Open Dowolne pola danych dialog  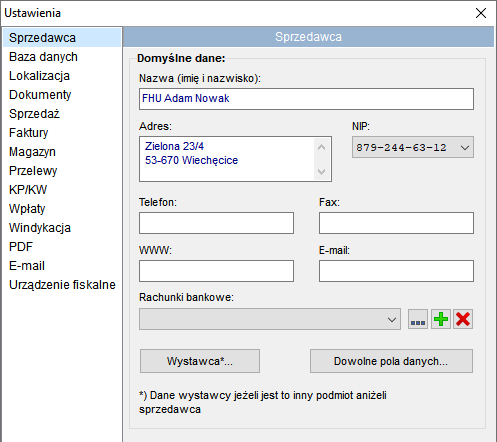point(391,361)
